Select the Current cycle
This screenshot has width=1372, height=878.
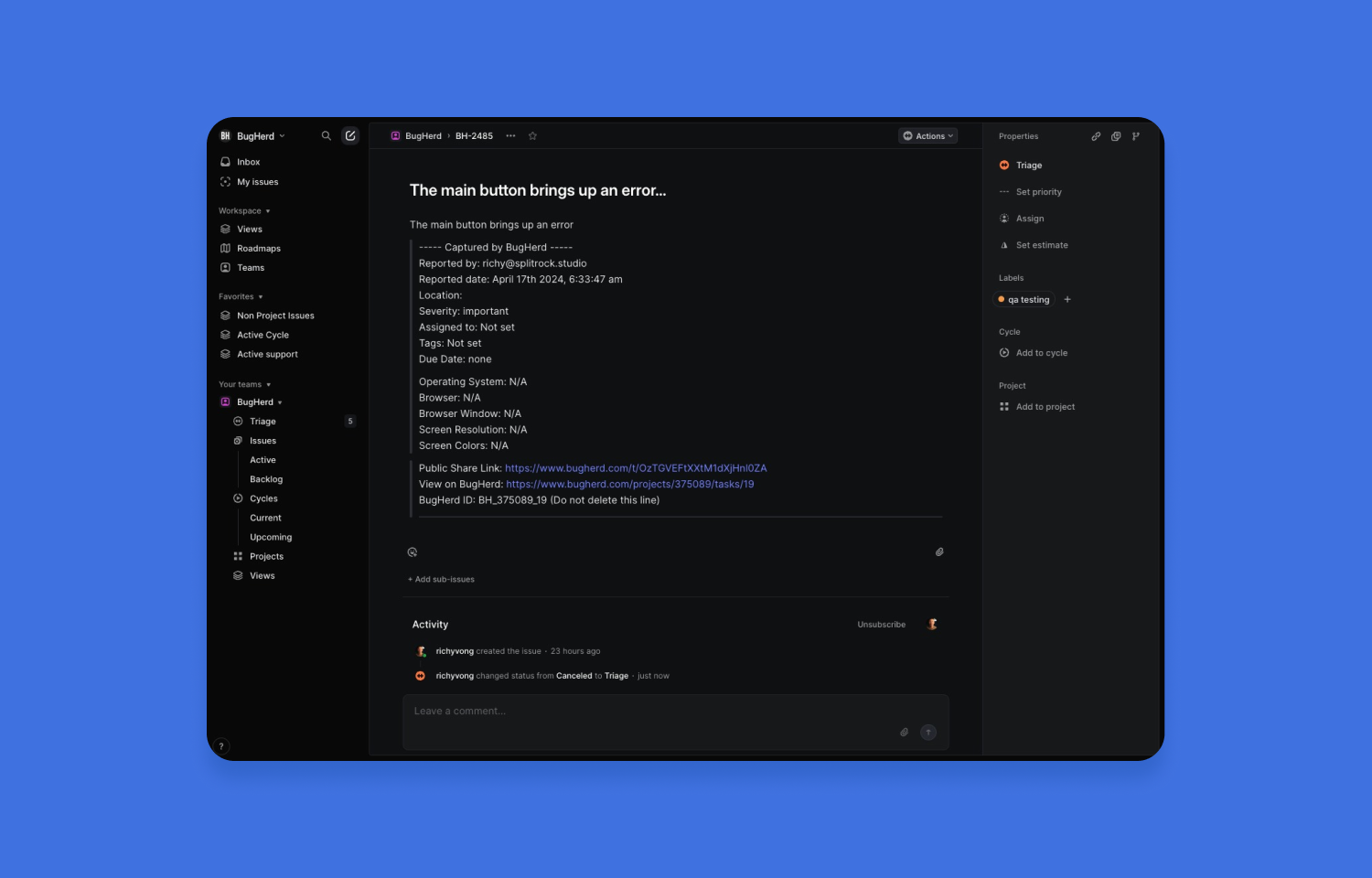(x=265, y=518)
